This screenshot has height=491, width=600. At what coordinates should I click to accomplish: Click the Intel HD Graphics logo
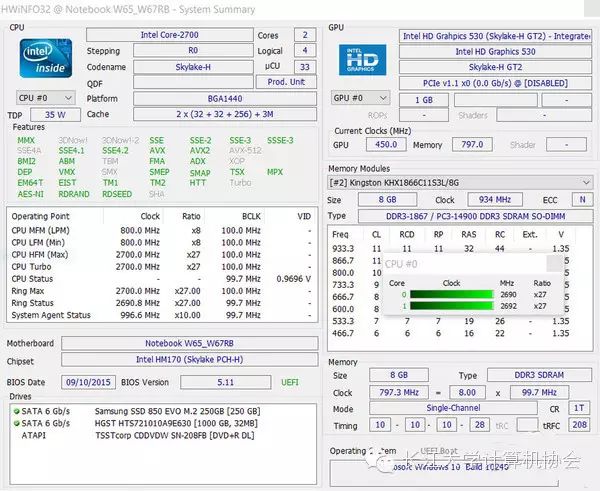pyautogui.click(x=362, y=60)
